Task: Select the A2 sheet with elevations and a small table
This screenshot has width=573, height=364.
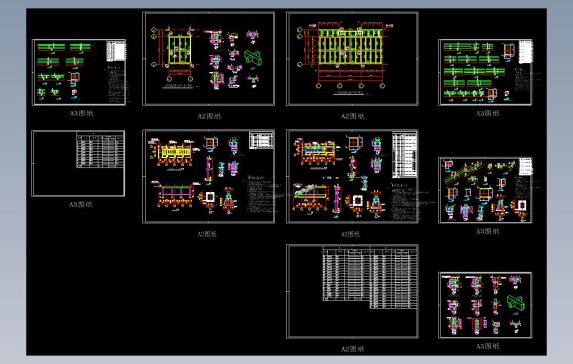Action: click(208, 176)
